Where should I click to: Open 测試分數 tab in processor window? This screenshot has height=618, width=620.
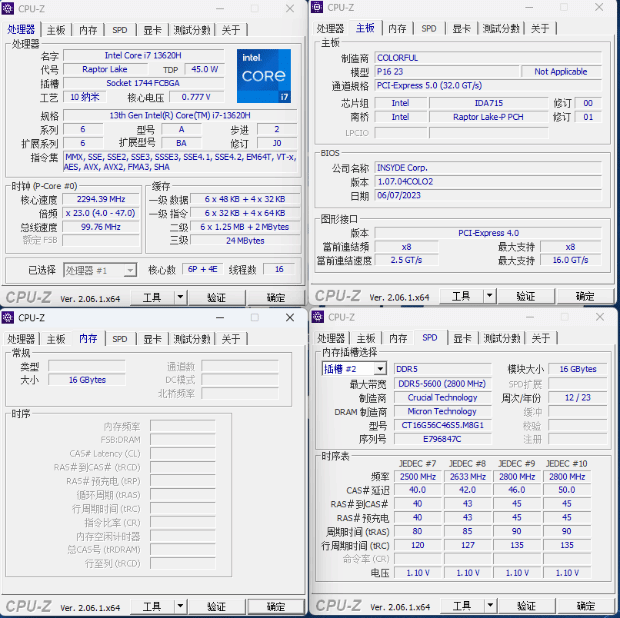tap(192, 30)
